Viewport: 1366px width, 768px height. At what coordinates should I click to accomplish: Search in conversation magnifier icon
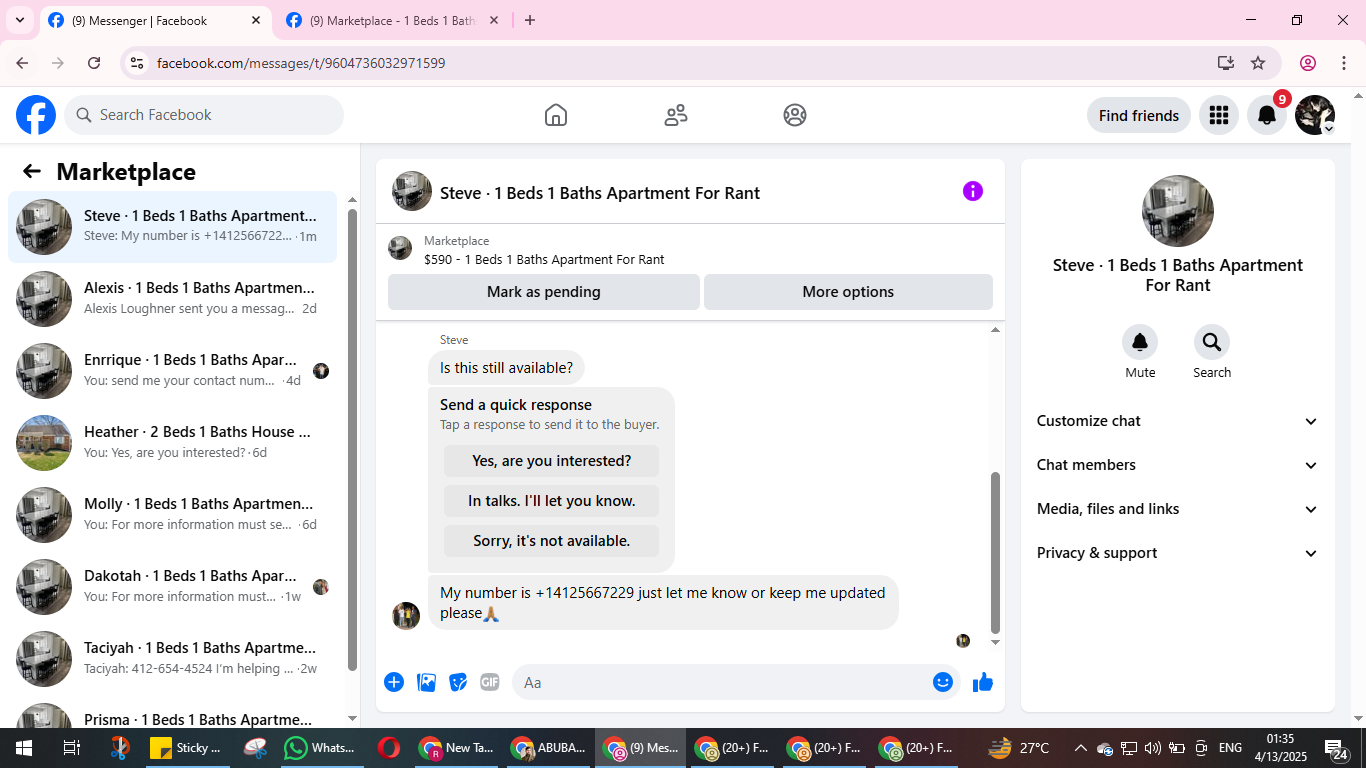click(1212, 343)
